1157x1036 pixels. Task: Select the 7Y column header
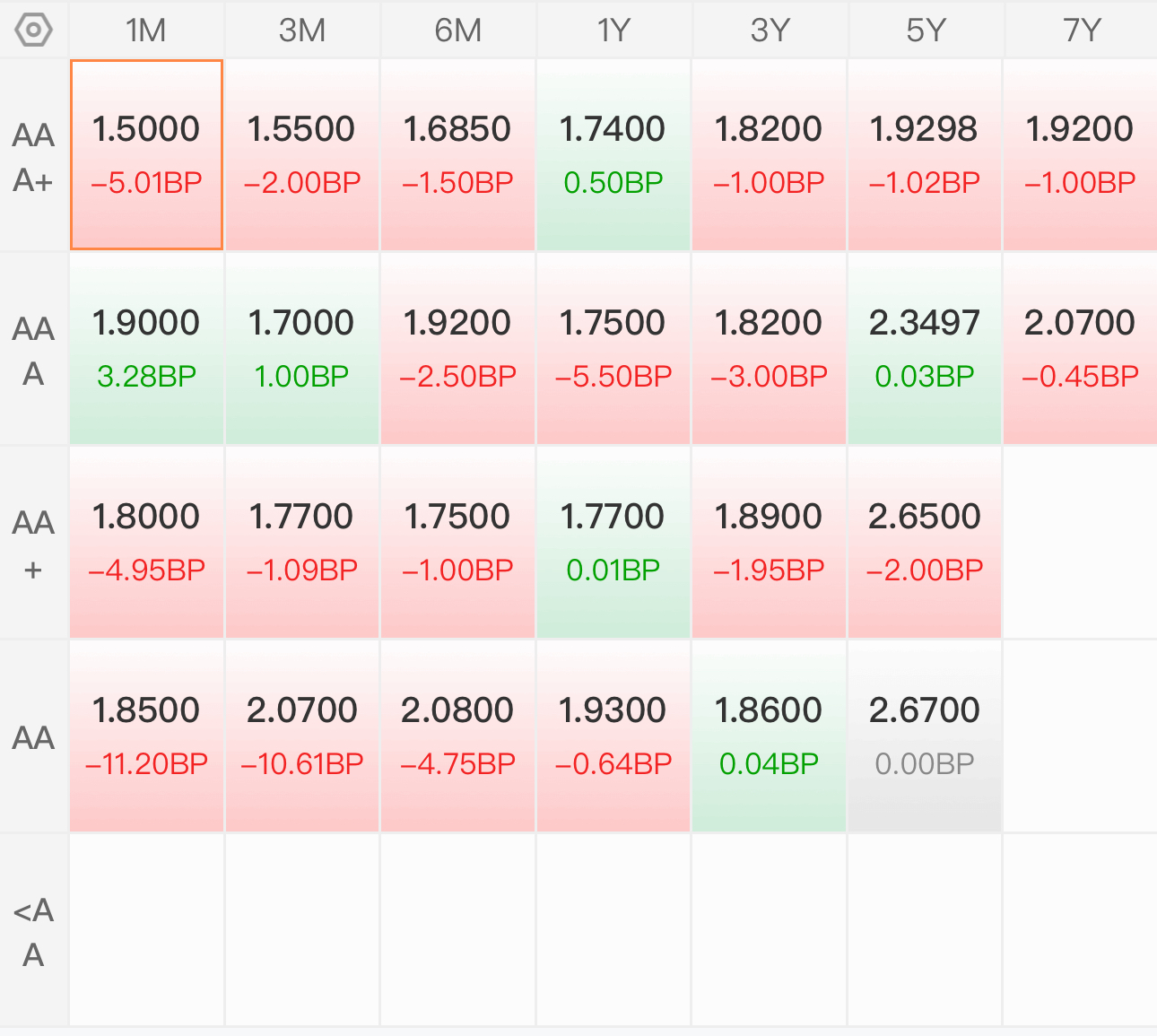(1081, 30)
